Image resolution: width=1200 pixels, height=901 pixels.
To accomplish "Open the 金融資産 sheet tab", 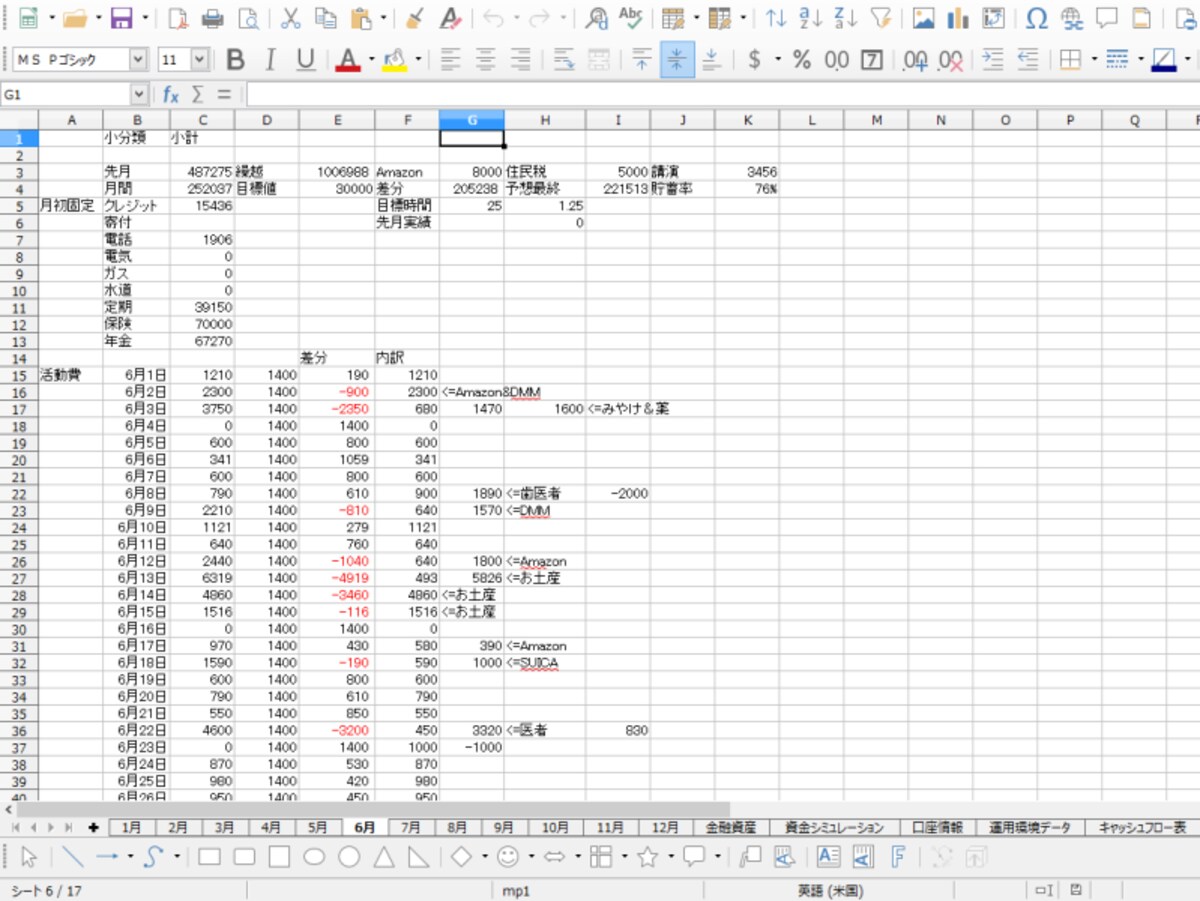I will (731, 827).
